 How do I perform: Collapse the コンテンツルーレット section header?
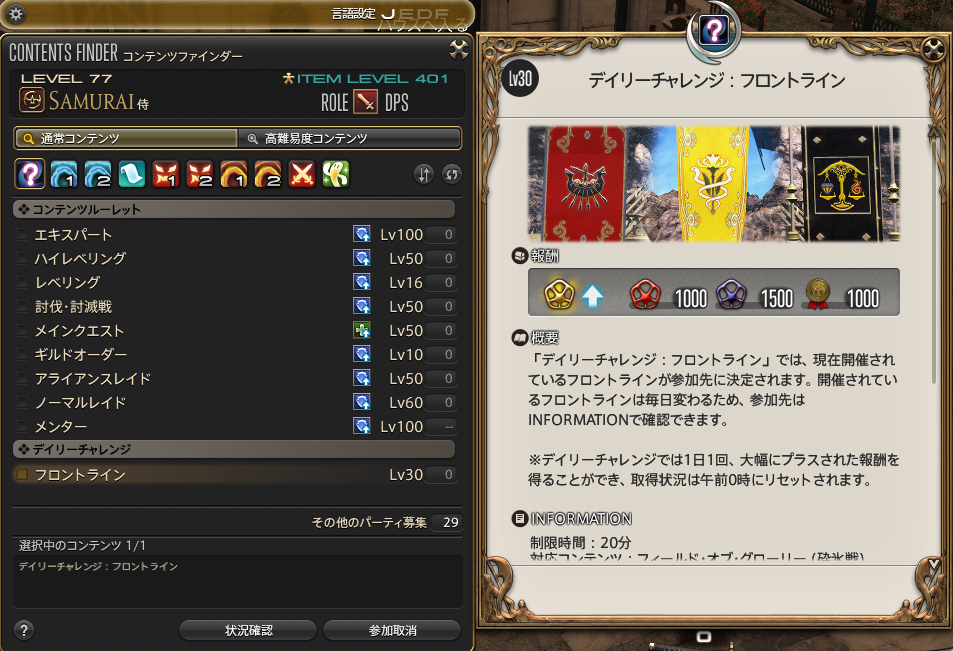point(234,209)
